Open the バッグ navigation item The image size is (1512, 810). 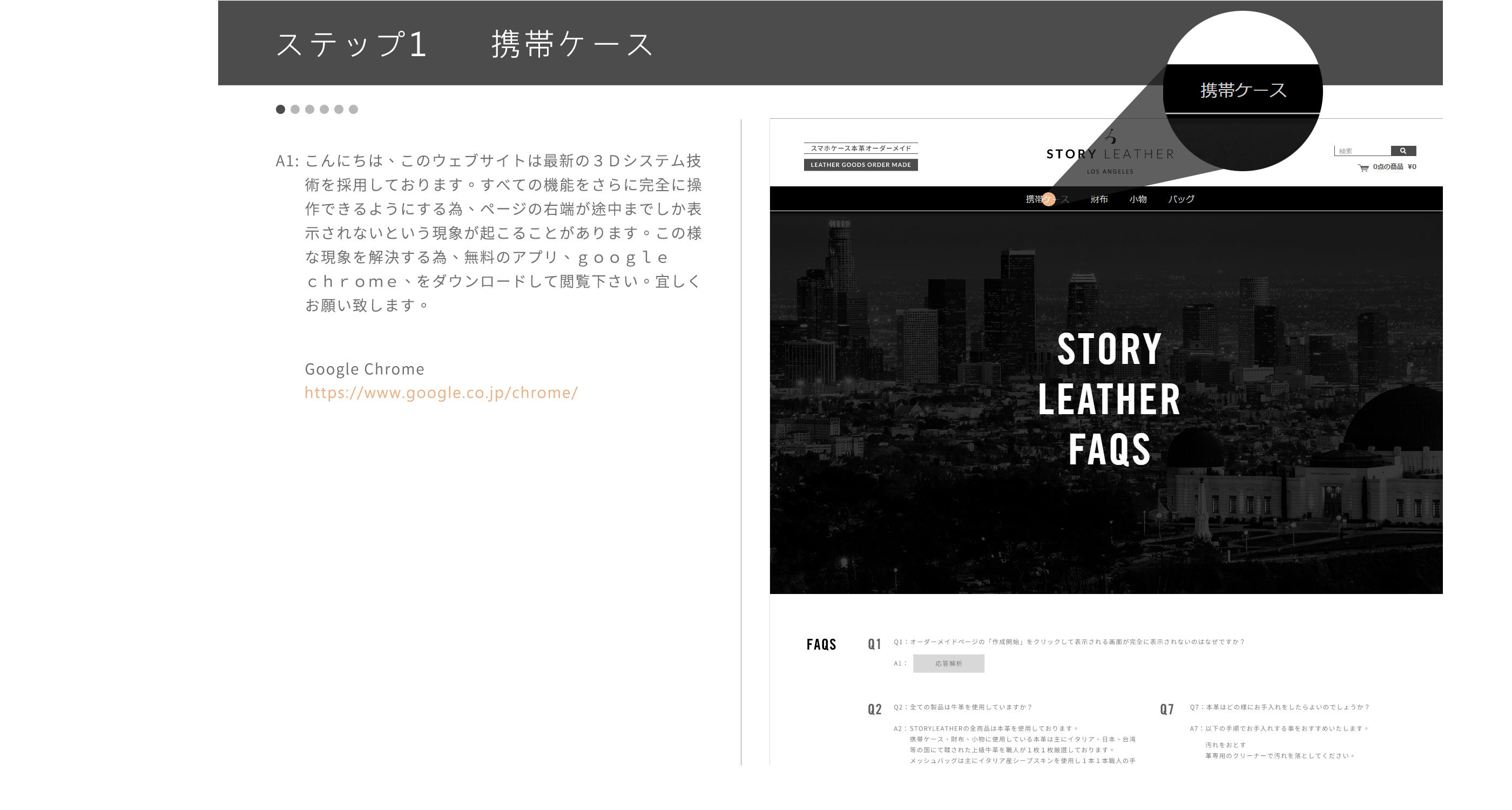coord(1181,200)
